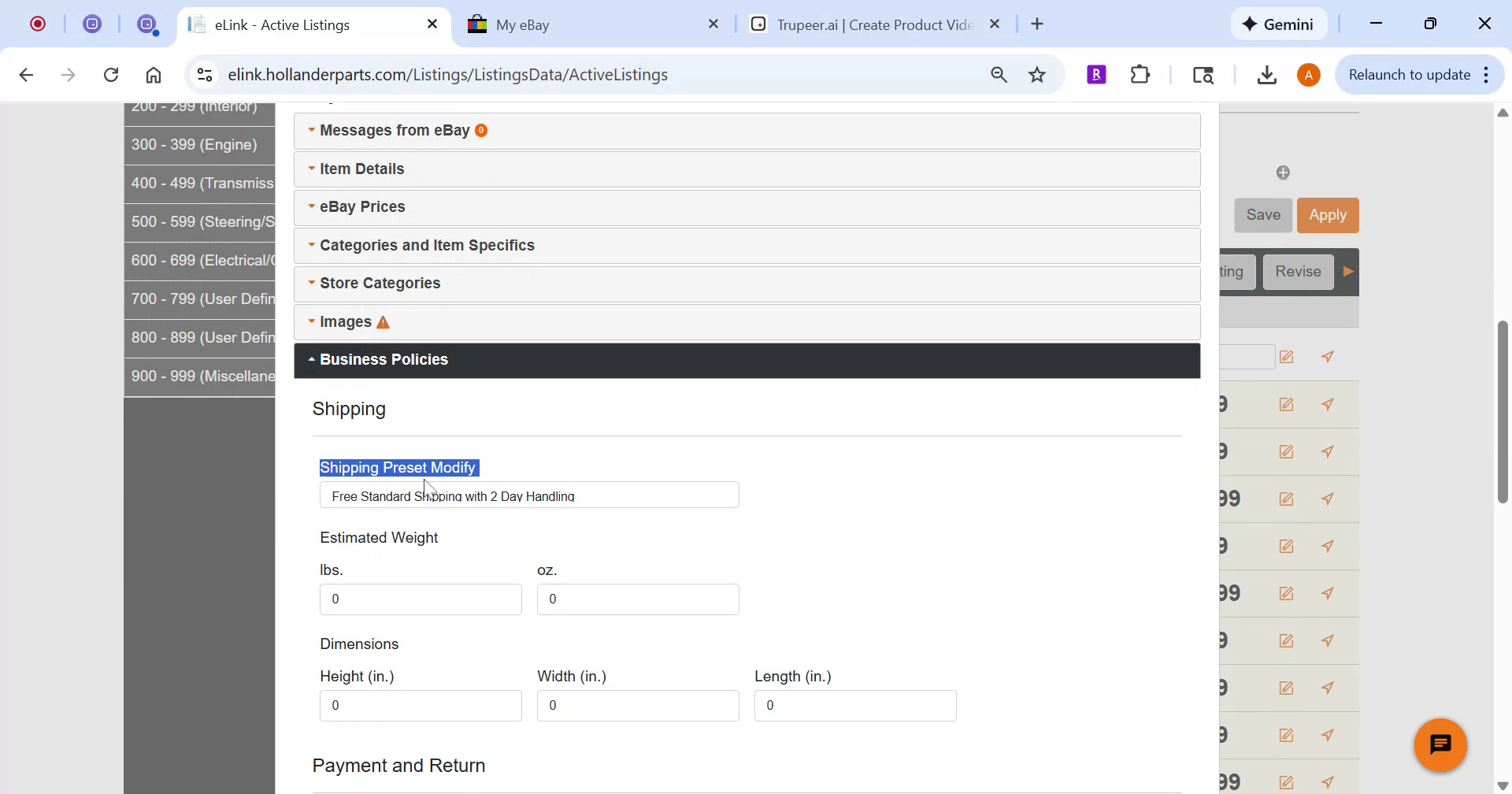Collapse the Business Policies section

(x=384, y=360)
